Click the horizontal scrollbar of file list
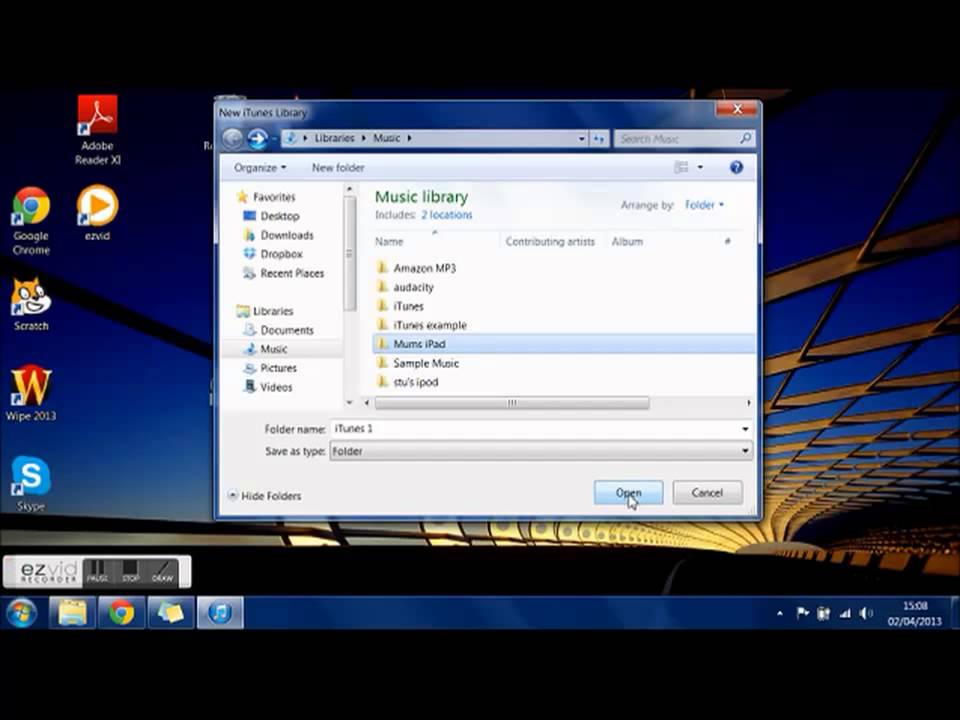This screenshot has width=960, height=720. coord(512,403)
